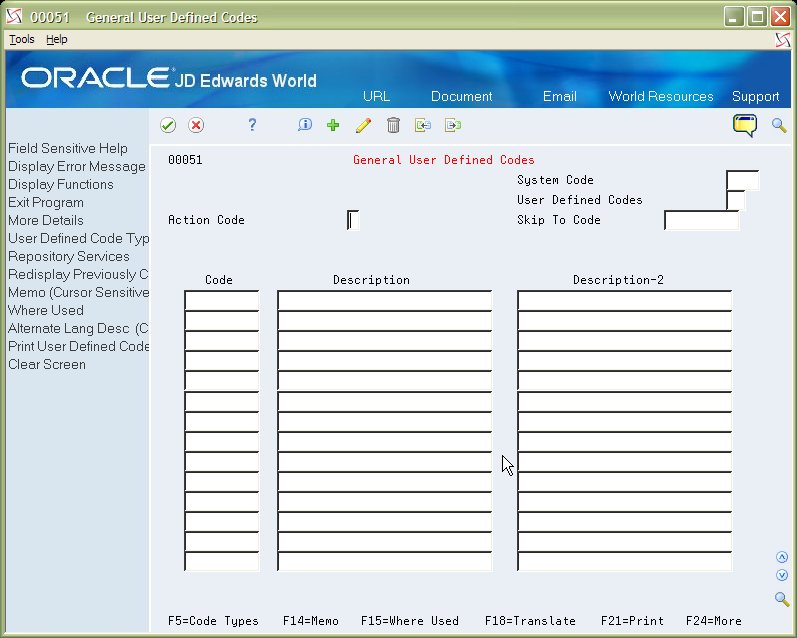
Task: Select Print User Defined Codes option
Action: click(78, 346)
